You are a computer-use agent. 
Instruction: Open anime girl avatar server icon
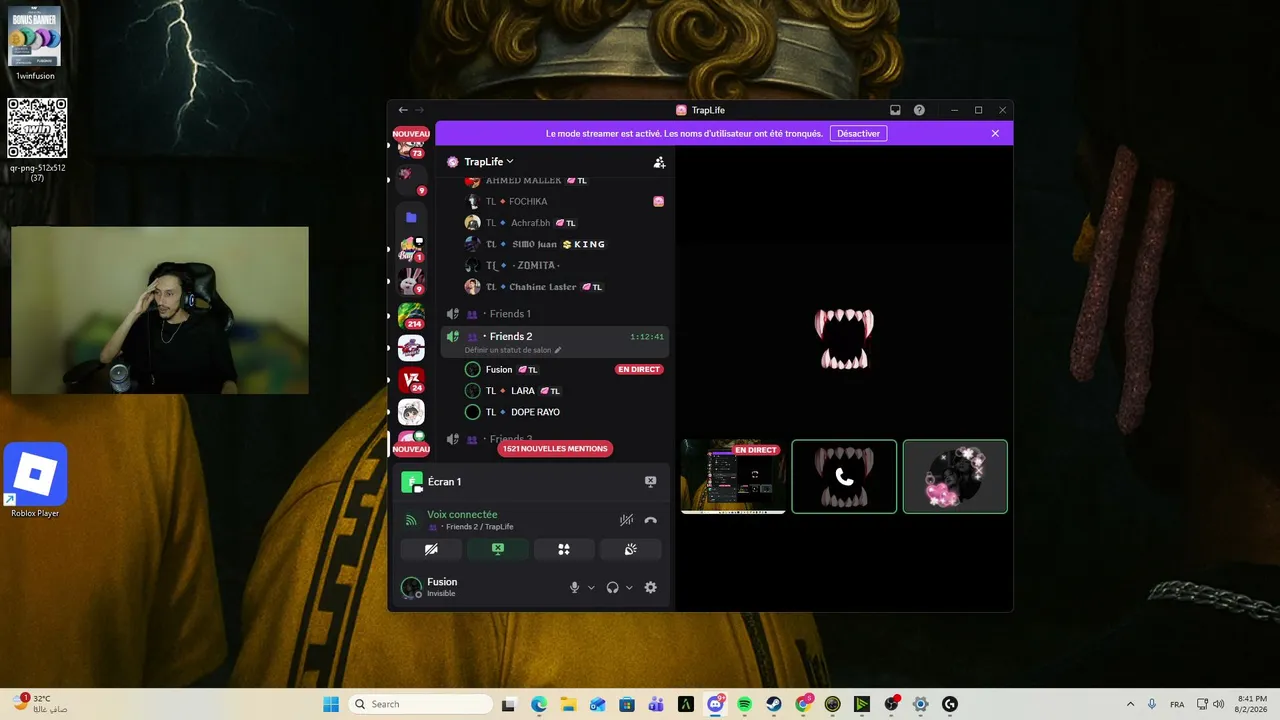411,412
